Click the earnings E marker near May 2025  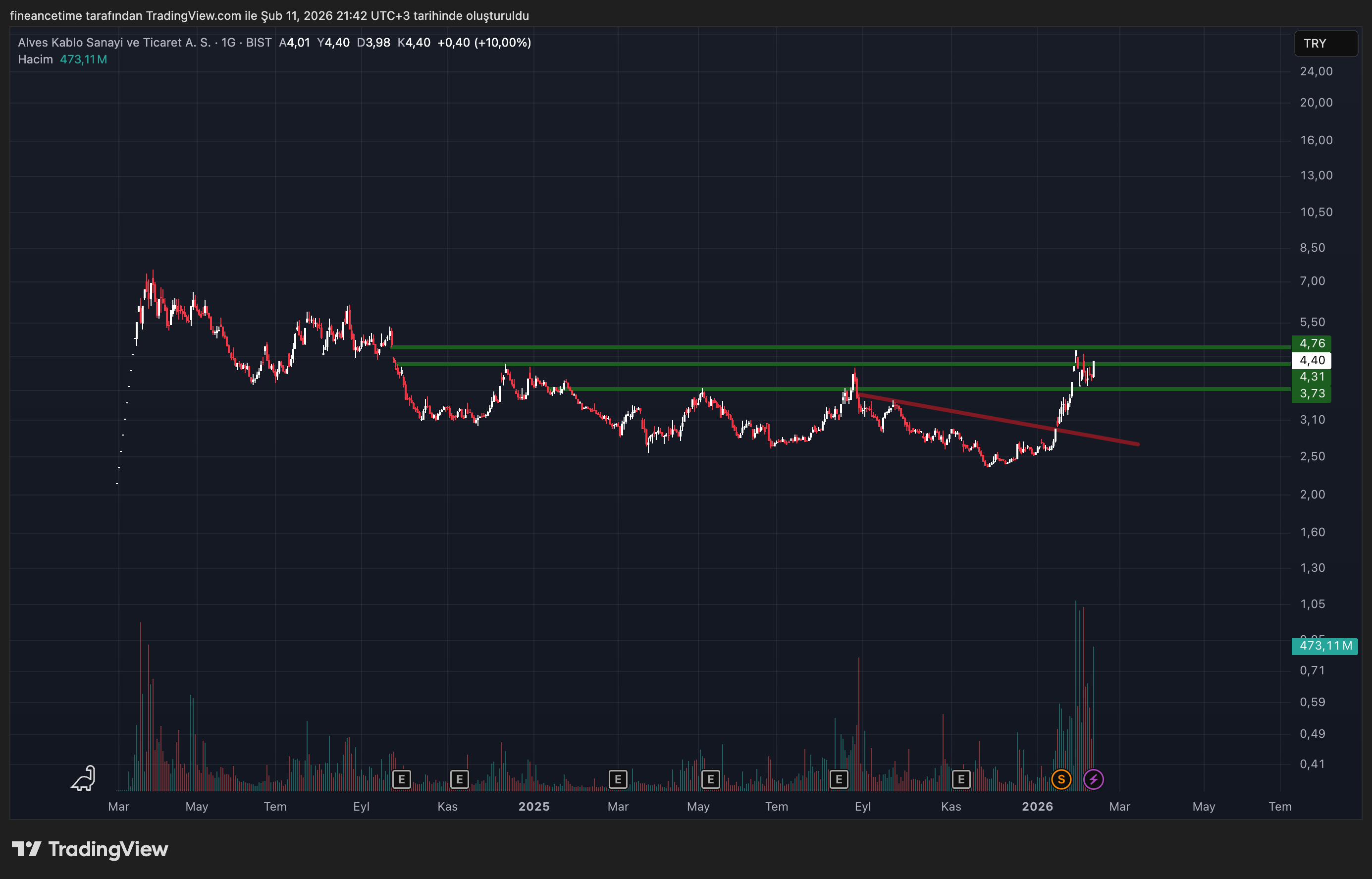click(710, 779)
